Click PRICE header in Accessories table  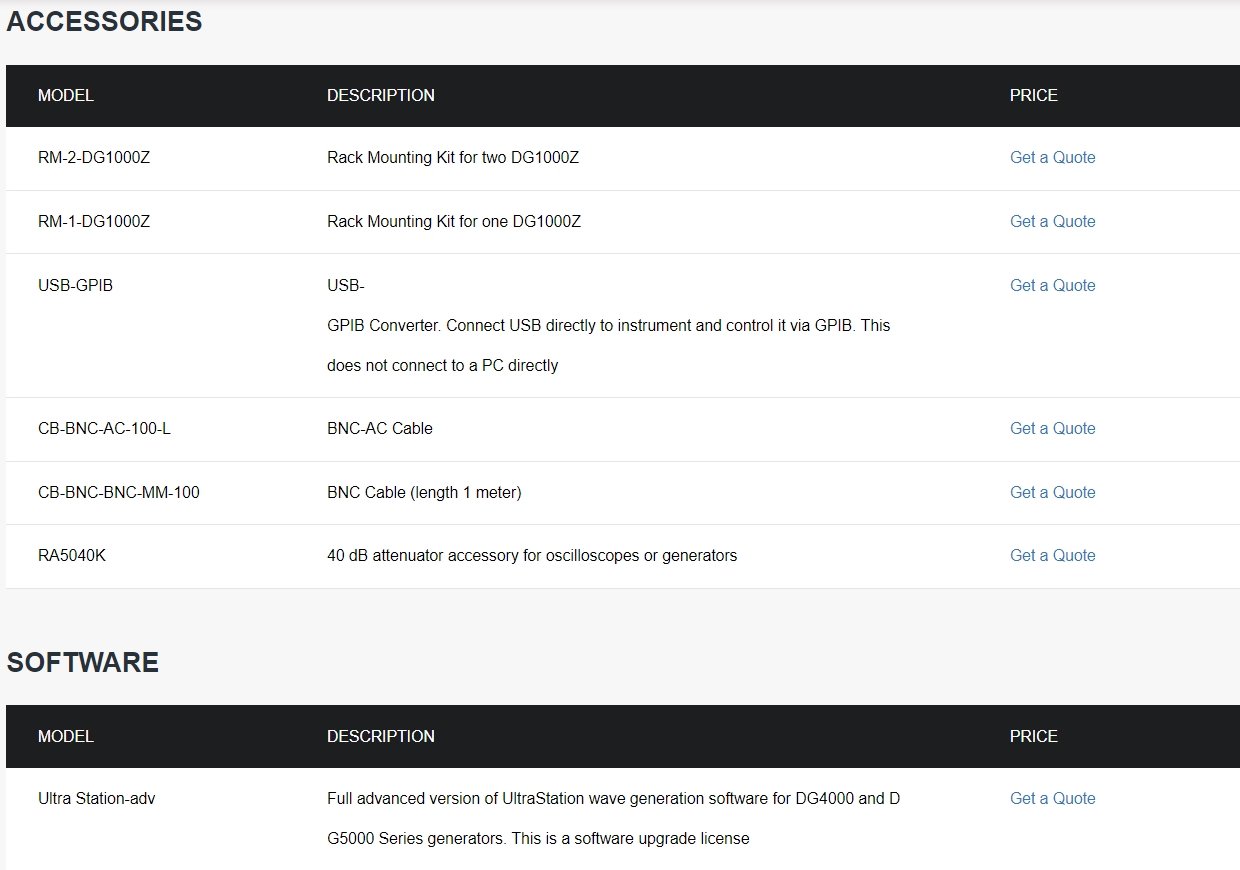click(1034, 95)
